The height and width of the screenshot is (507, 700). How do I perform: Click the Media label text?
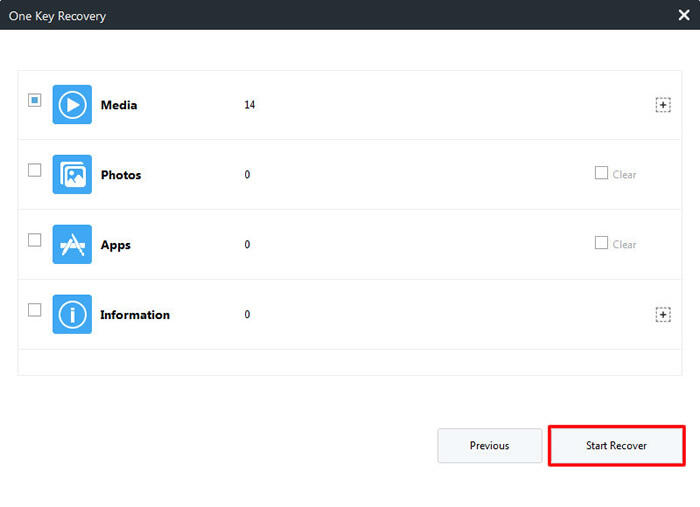119,105
